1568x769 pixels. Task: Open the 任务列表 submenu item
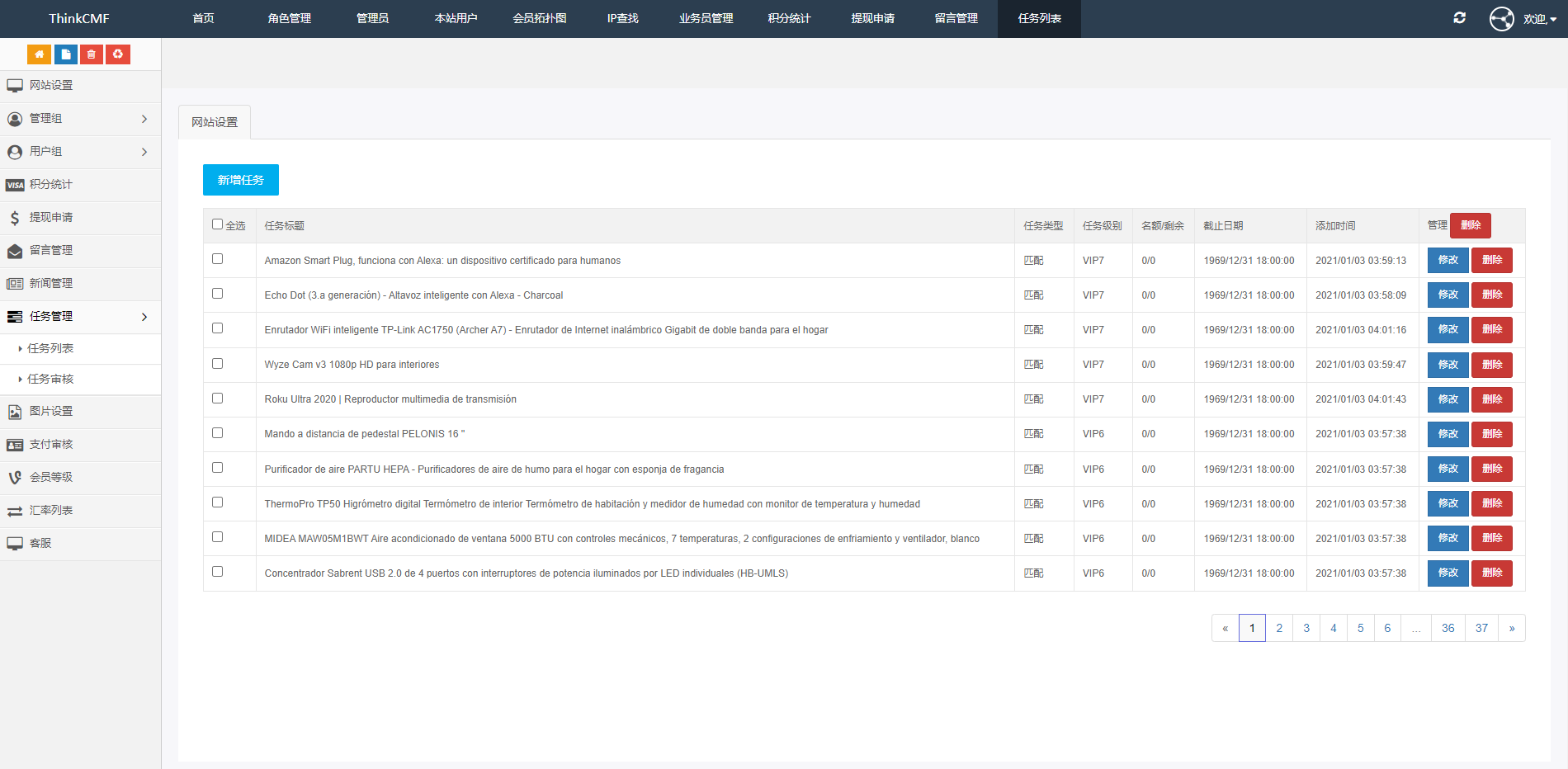(50, 348)
